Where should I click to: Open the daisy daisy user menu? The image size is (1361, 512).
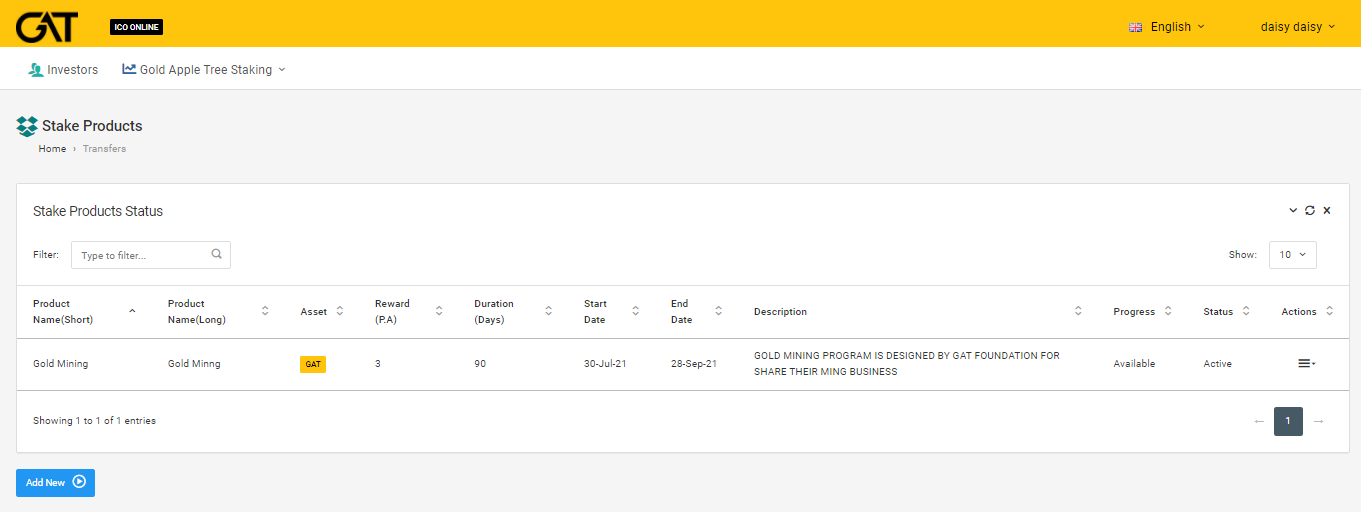[x=1297, y=27]
